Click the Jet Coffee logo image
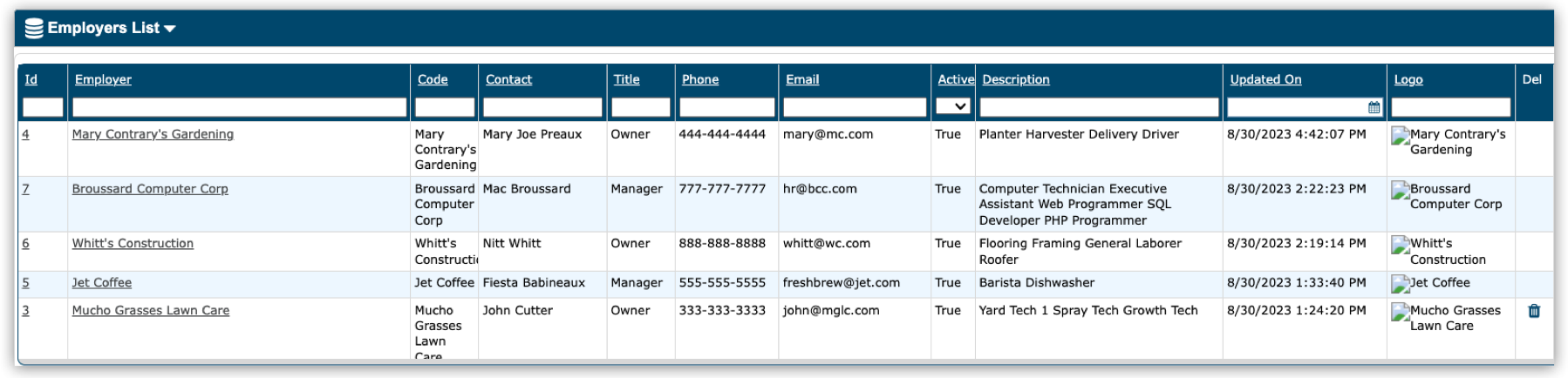Image resolution: width=1568 pixels, height=378 pixels. (1401, 284)
